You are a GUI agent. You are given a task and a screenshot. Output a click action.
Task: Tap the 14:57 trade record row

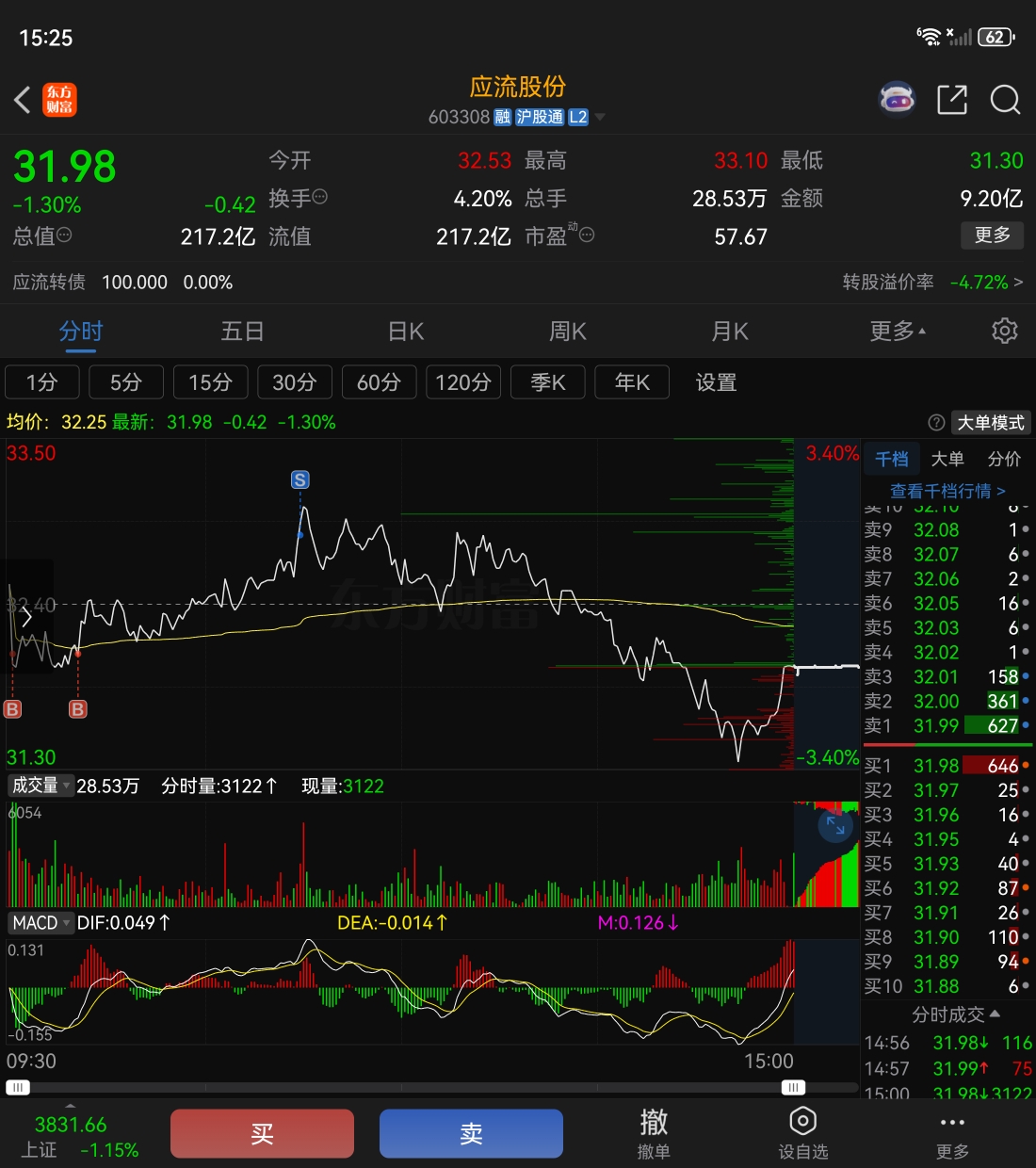[x=947, y=1068]
